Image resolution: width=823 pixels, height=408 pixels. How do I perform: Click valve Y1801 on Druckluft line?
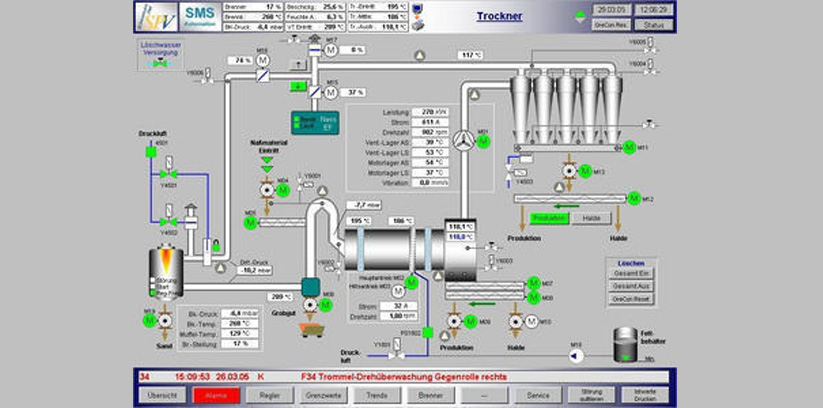tap(396, 355)
